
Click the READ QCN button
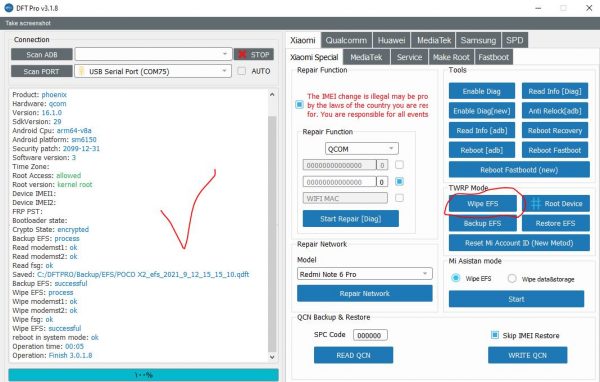point(353,355)
